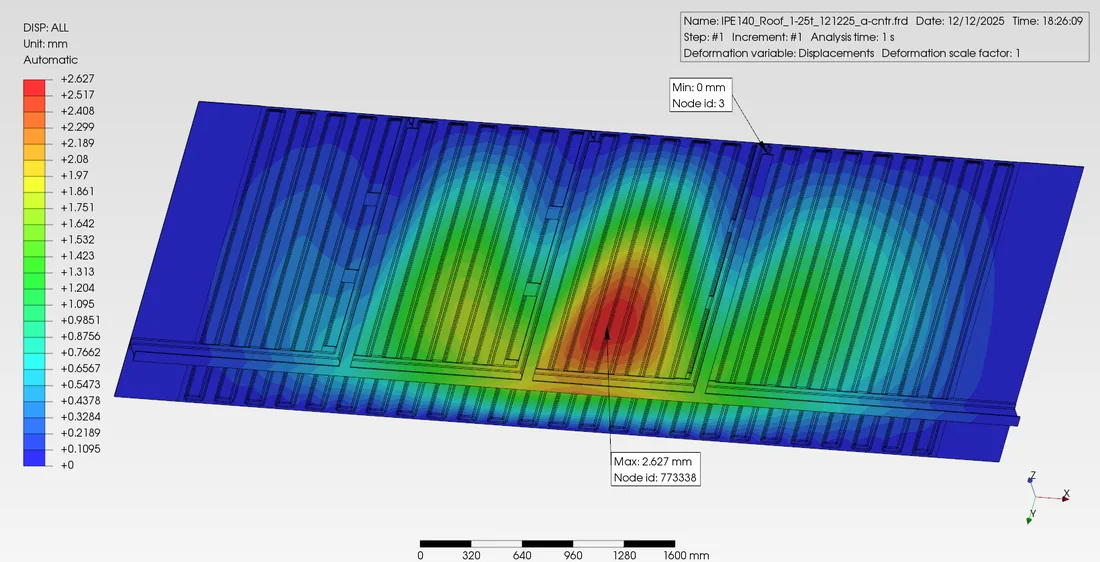The height and width of the screenshot is (562, 1100).
Task: Select legend value +2.08
Action: click(x=74, y=159)
